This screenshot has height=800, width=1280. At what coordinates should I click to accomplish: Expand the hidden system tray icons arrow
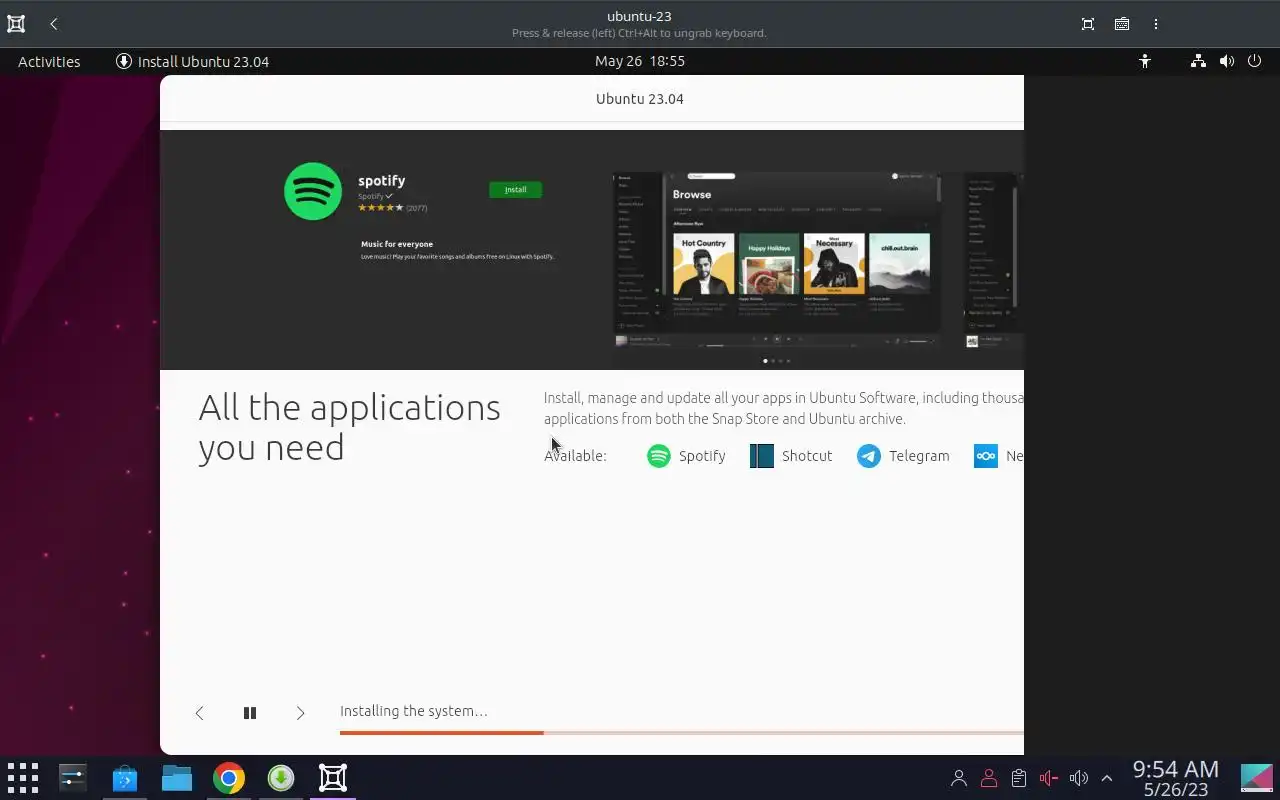click(1107, 778)
